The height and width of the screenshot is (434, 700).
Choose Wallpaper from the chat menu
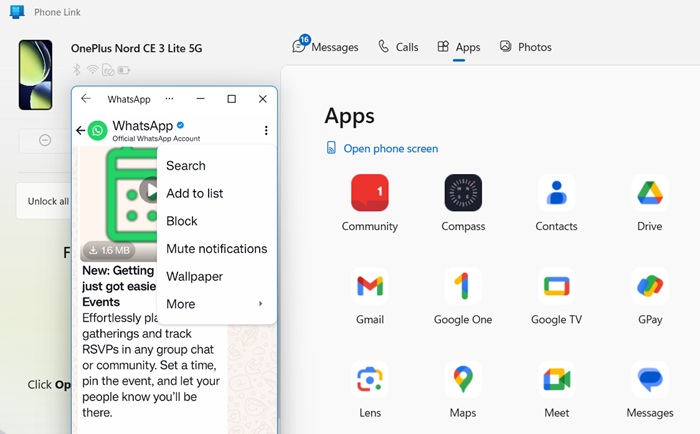pos(217,276)
